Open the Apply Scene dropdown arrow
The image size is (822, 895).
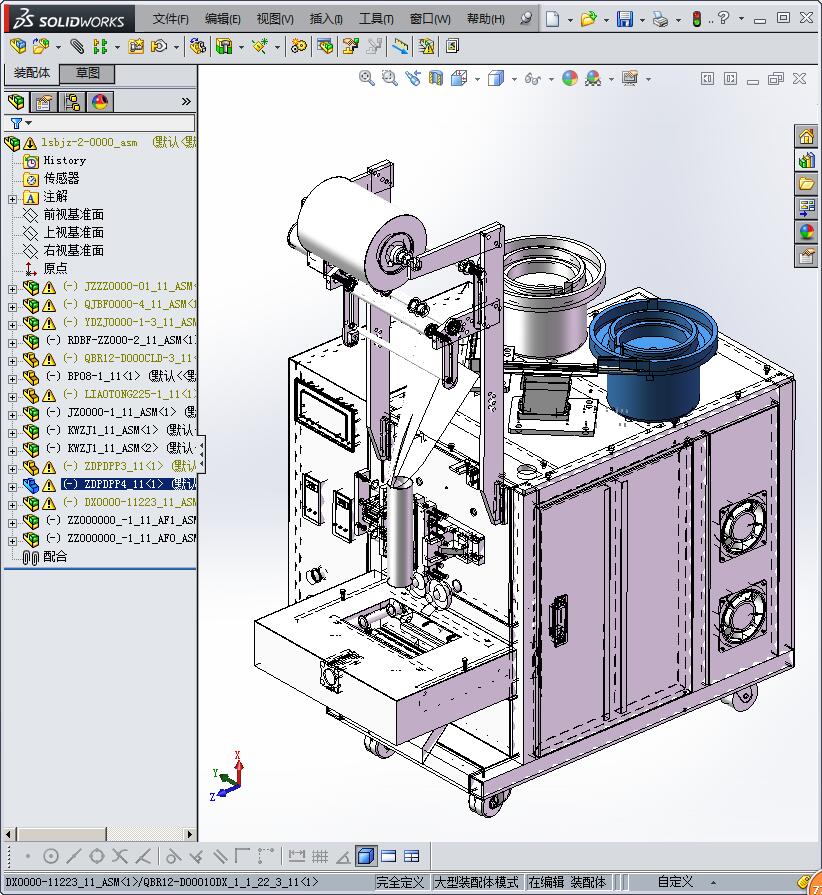[x=611, y=79]
